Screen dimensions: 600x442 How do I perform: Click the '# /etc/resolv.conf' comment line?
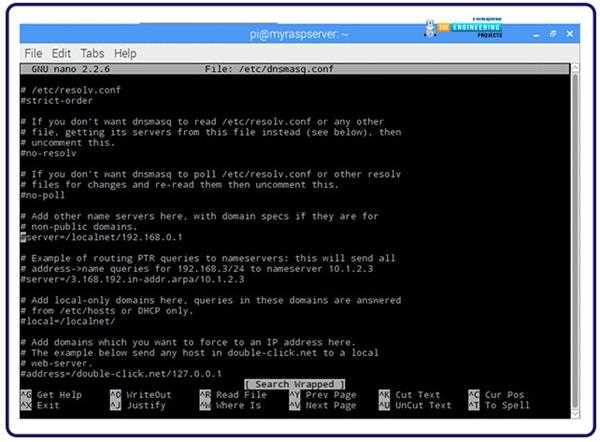(x=71, y=90)
